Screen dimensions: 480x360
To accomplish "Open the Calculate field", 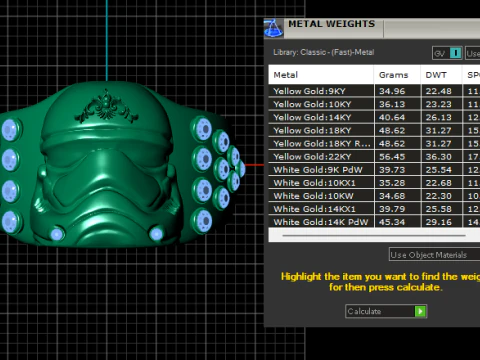I will click(386, 311).
